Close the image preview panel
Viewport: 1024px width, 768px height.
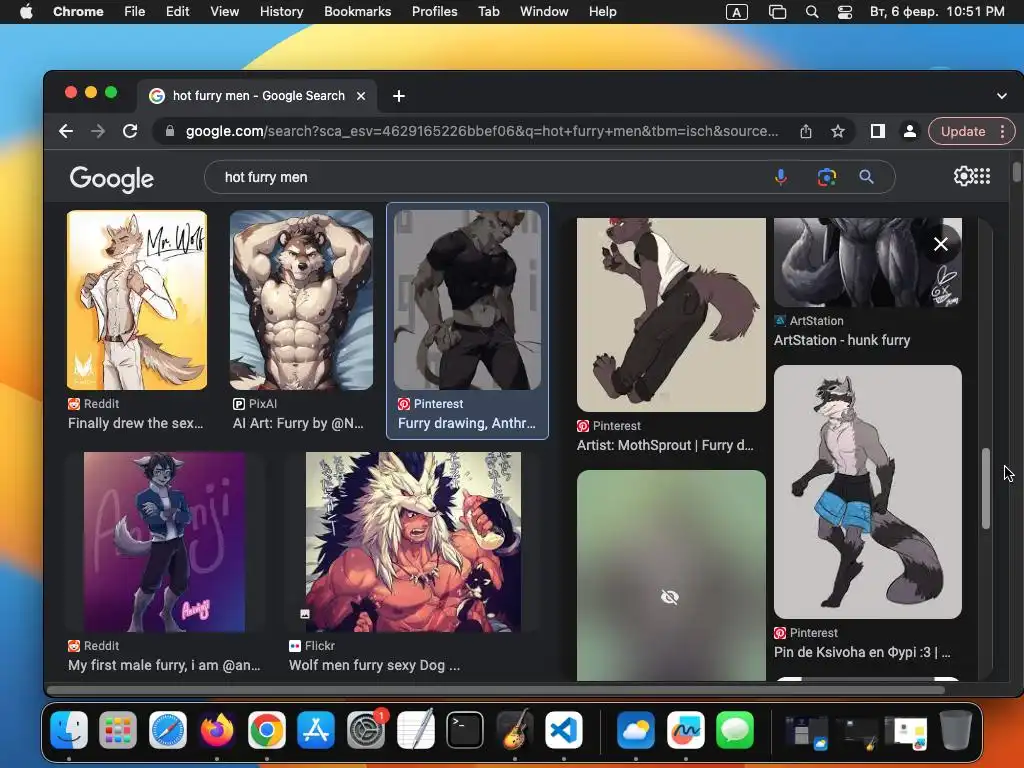(x=940, y=244)
